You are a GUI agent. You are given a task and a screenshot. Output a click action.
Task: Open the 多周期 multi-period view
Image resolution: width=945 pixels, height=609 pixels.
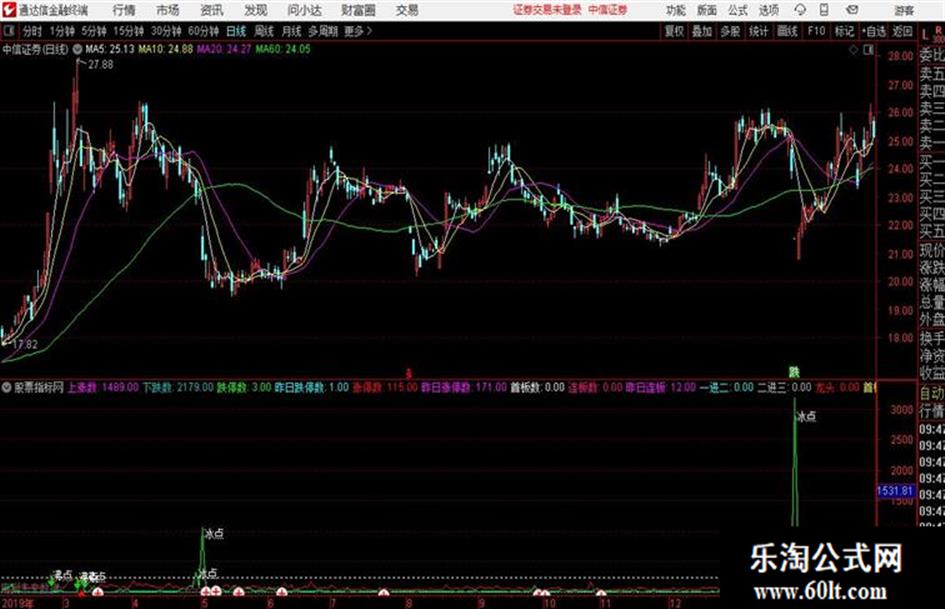(323, 31)
